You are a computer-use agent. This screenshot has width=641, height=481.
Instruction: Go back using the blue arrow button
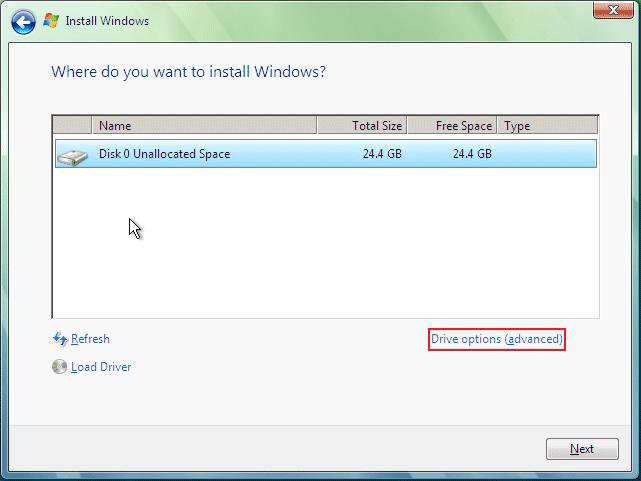(23, 22)
